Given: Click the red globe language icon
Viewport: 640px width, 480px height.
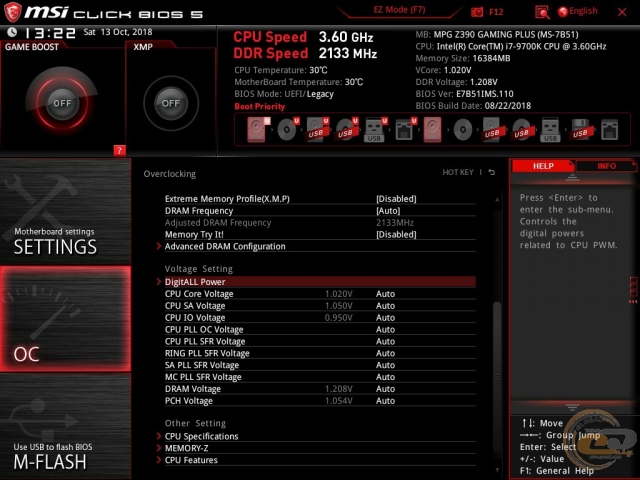Looking at the screenshot, I should pyautogui.click(x=562, y=12).
